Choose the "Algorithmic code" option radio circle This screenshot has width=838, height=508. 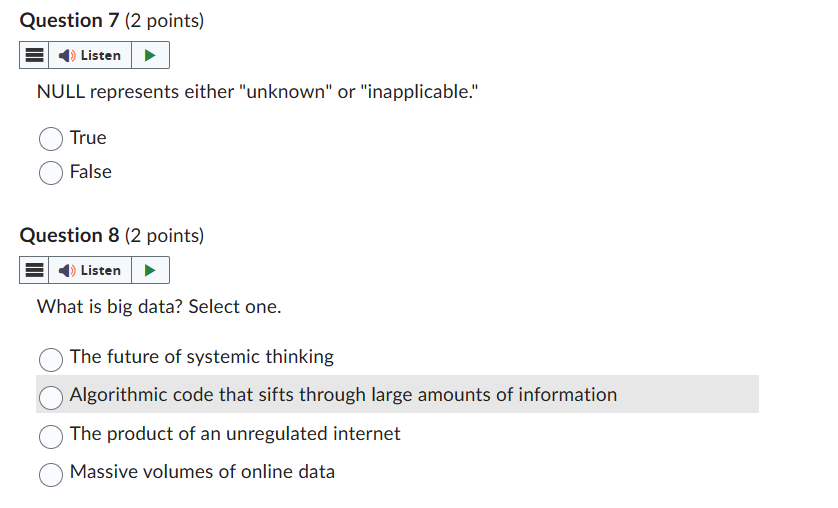point(51,396)
